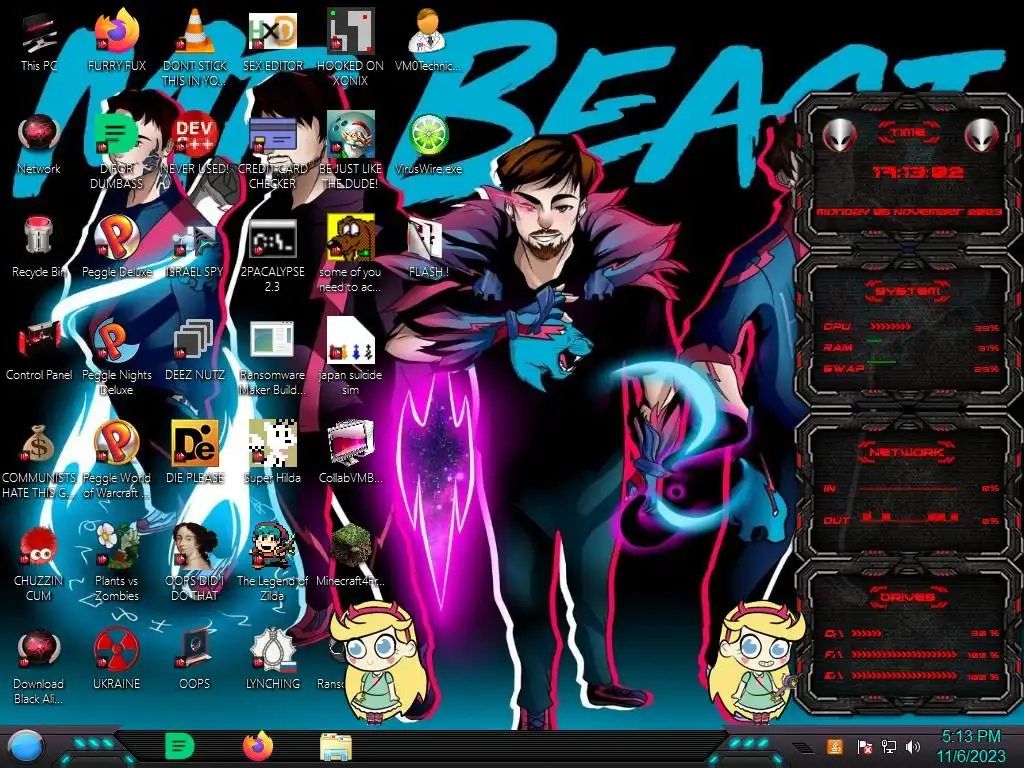
Task: Click the right alien head in TIME widget
Action: [982, 136]
